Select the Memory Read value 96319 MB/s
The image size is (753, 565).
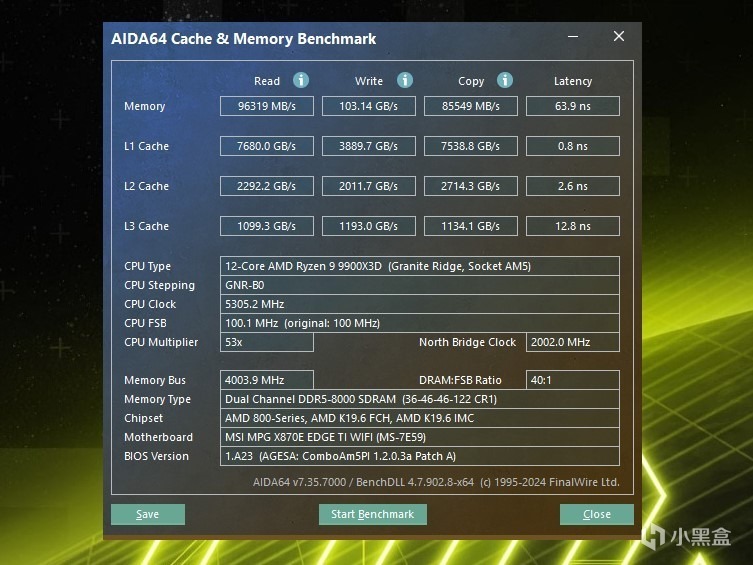coord(267,106)
